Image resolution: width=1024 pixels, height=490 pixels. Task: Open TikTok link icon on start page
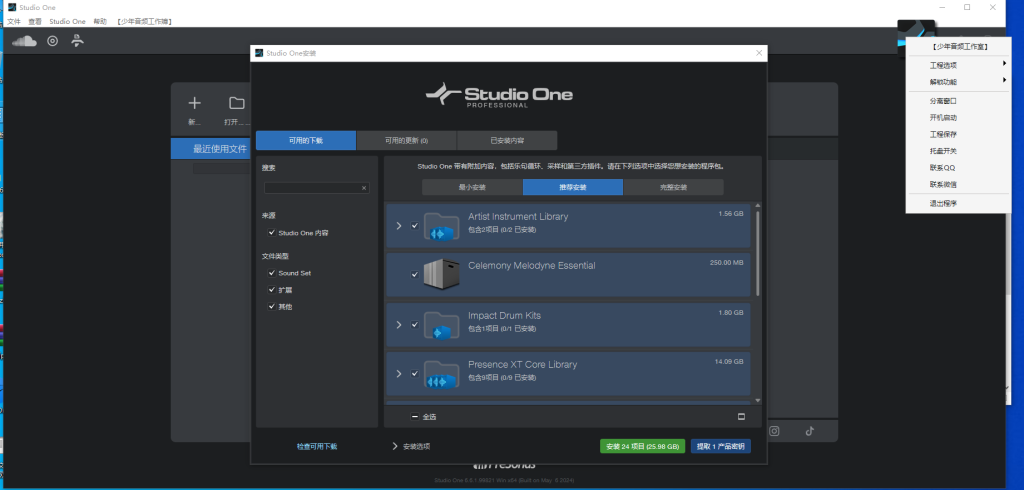click(810, 431)
